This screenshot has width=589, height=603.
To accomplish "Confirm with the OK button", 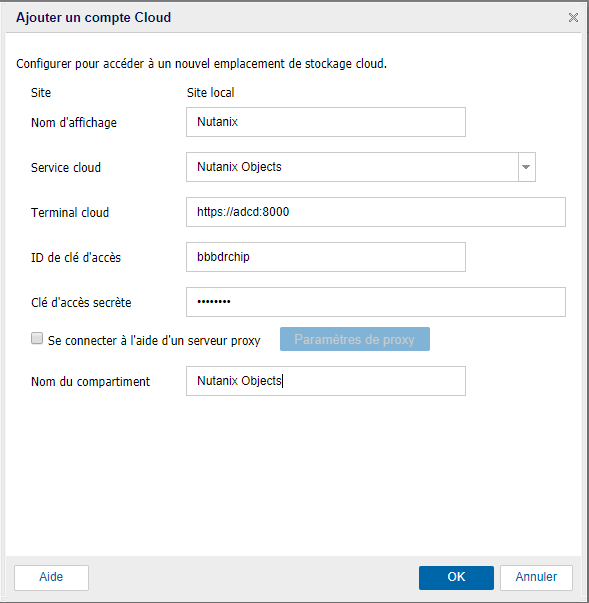I will point(456,577).
